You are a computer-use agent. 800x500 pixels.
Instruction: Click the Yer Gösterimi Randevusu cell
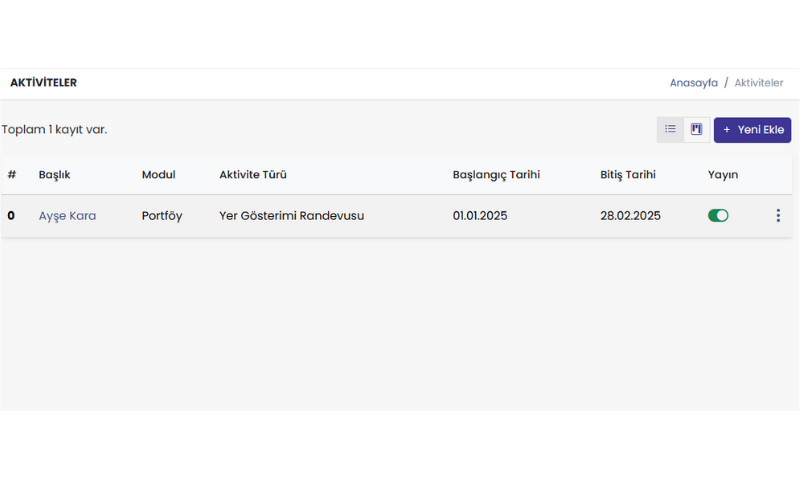tap(291, 215)
